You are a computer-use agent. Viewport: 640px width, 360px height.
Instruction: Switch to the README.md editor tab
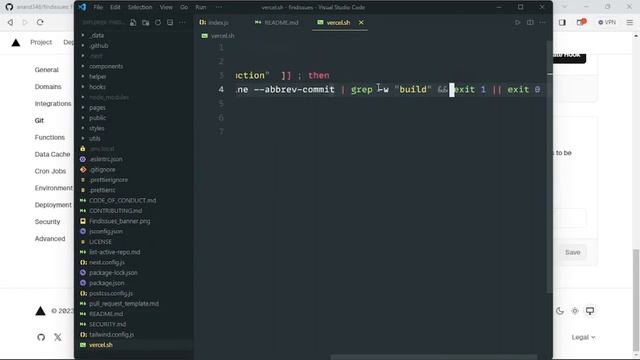click(277, 22)
